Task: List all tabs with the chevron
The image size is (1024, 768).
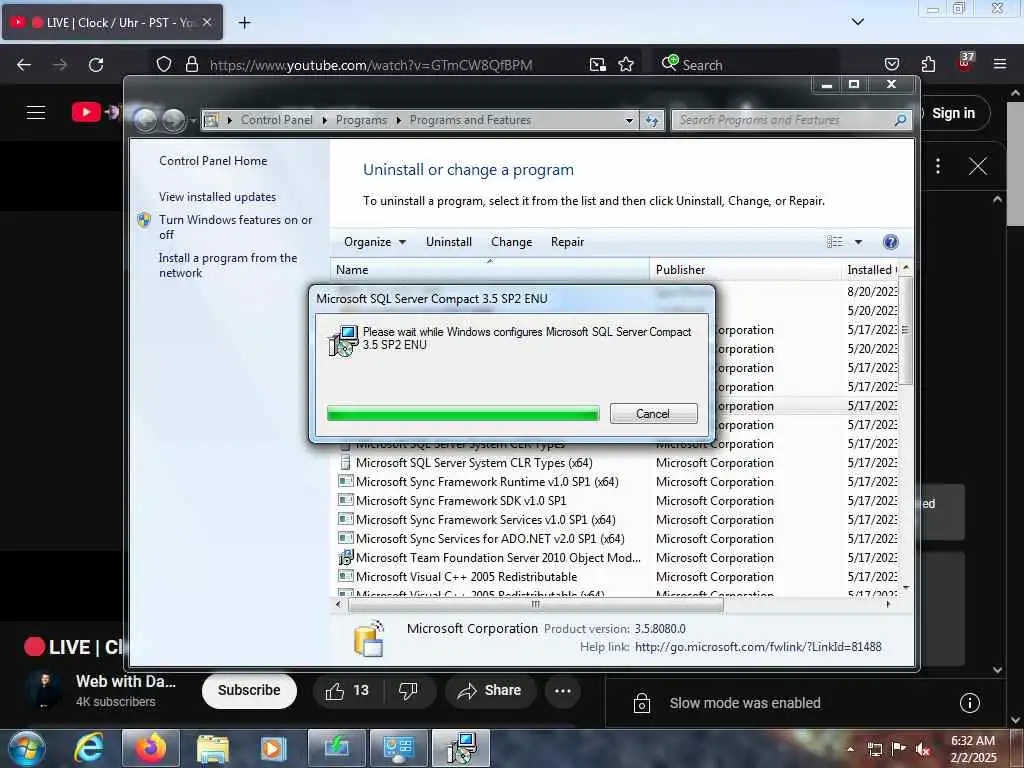Action: (857, 22)
